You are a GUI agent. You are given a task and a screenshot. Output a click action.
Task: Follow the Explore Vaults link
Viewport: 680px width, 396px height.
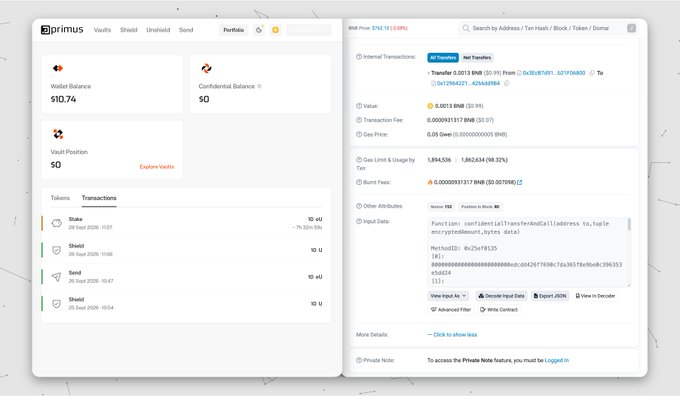click(157, 167)
